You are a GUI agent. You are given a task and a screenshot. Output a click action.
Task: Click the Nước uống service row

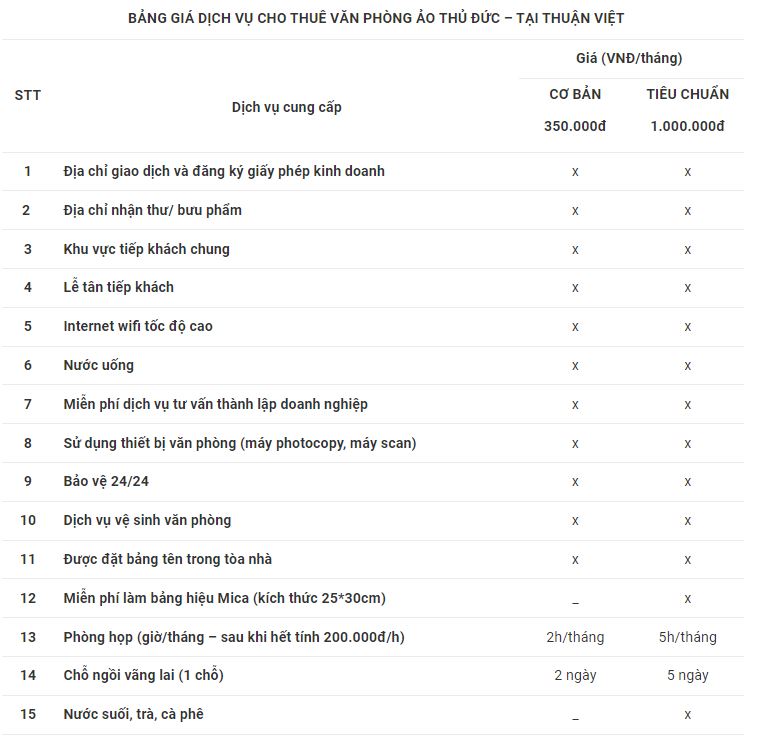[373, 366]
